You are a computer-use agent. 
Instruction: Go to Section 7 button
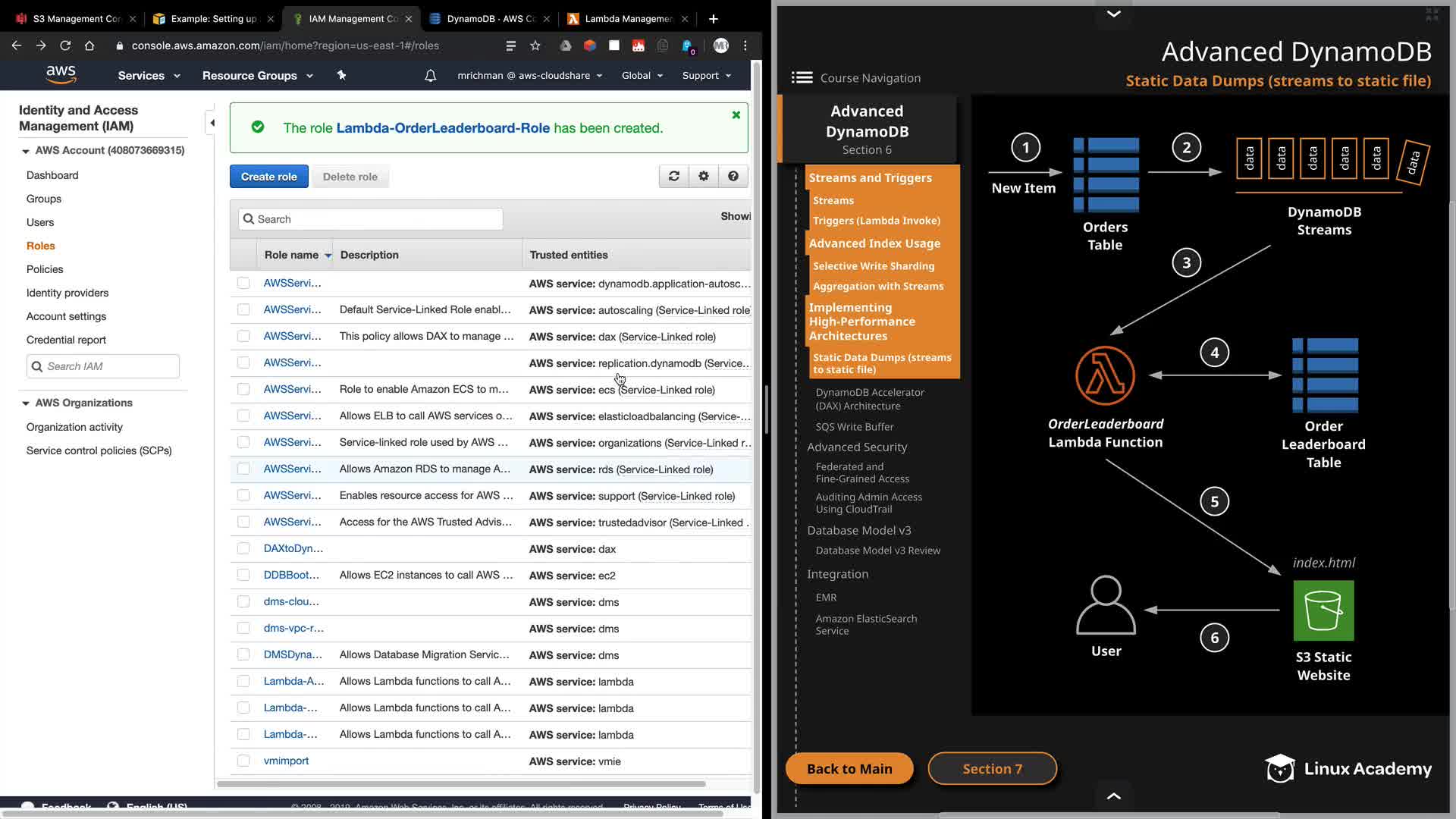992,768
